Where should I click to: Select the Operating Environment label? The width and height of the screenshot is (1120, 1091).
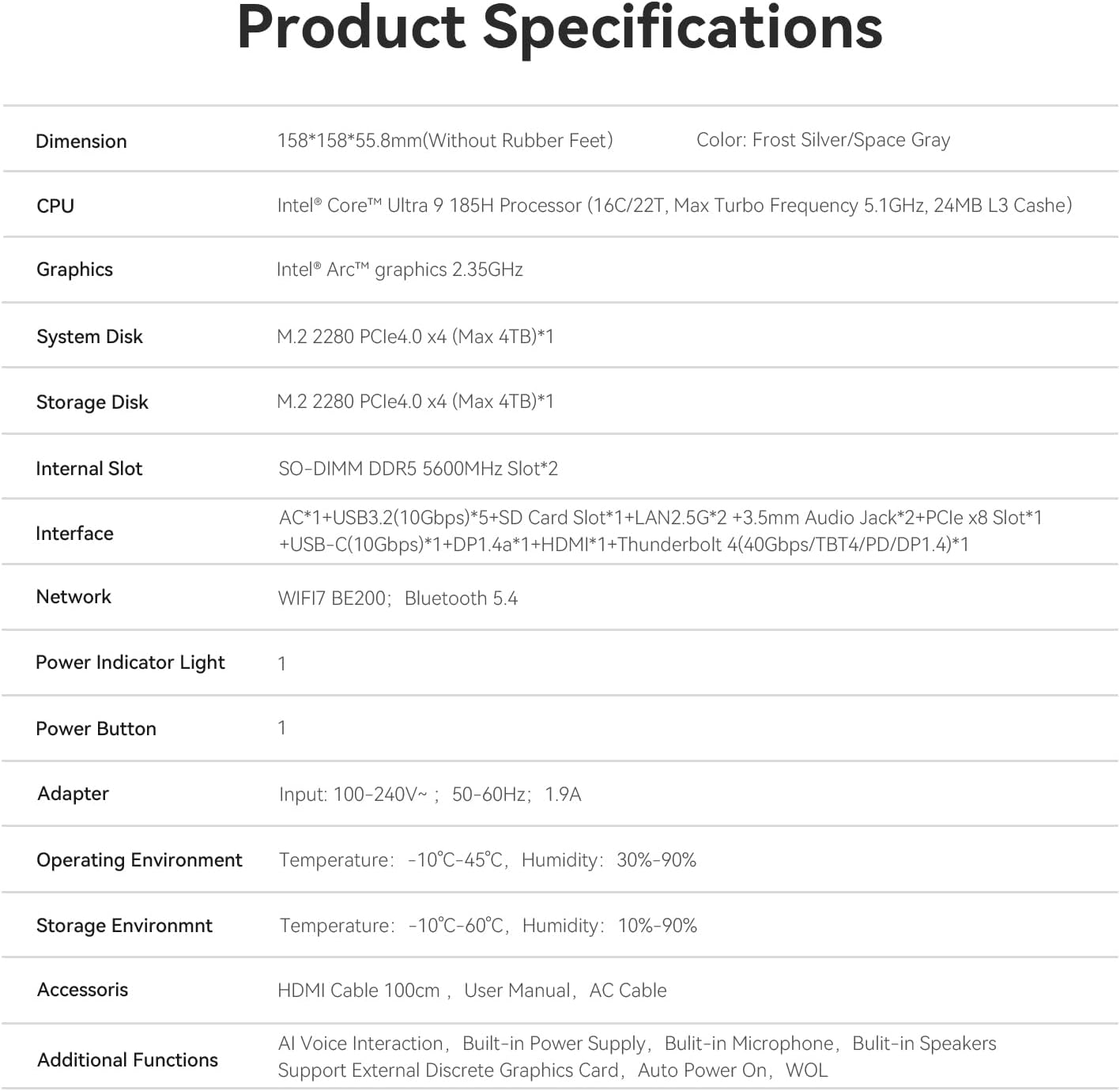coord(139,860)
